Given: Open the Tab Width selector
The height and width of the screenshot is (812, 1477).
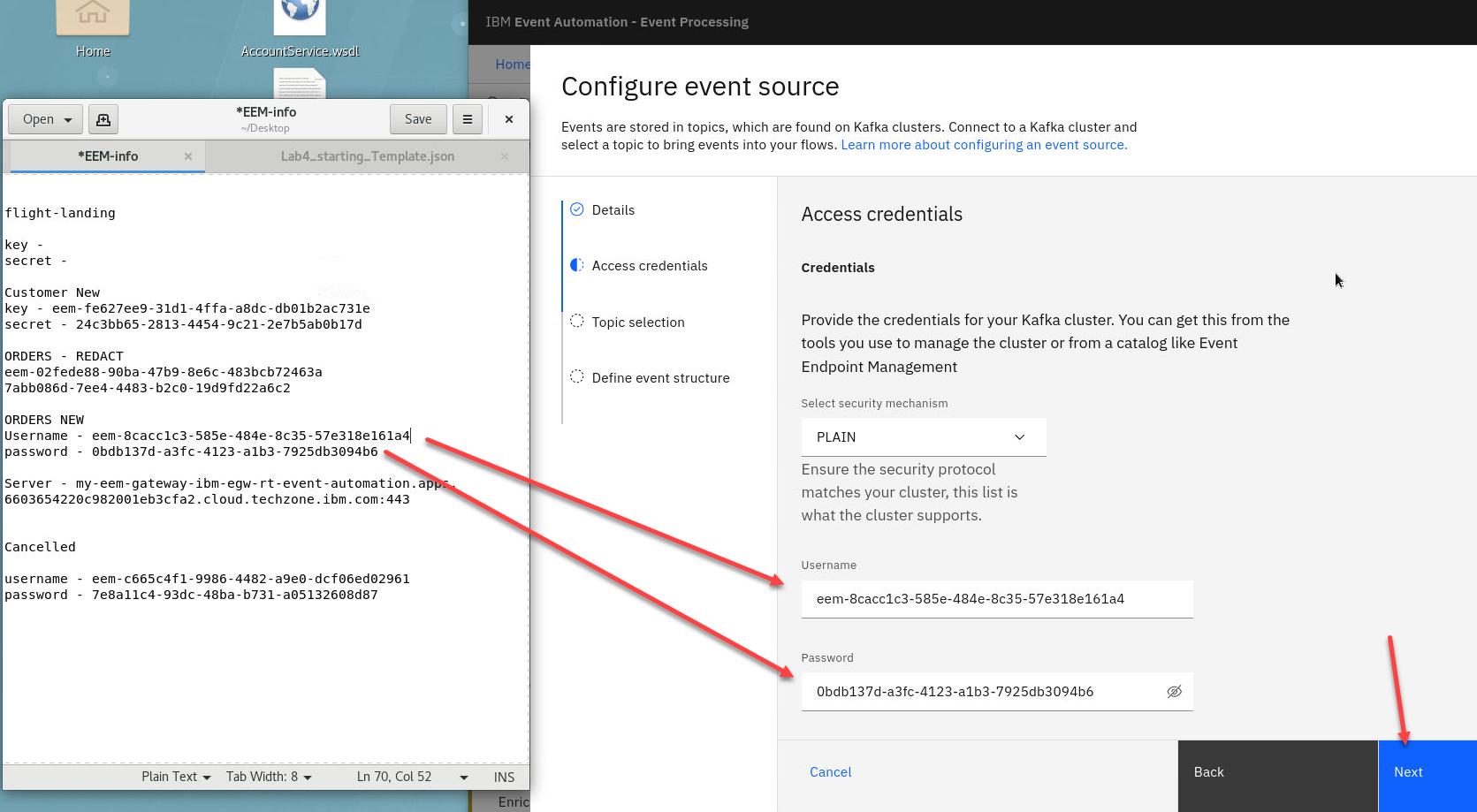Looking at the screenshot, I should click(269, 777).
